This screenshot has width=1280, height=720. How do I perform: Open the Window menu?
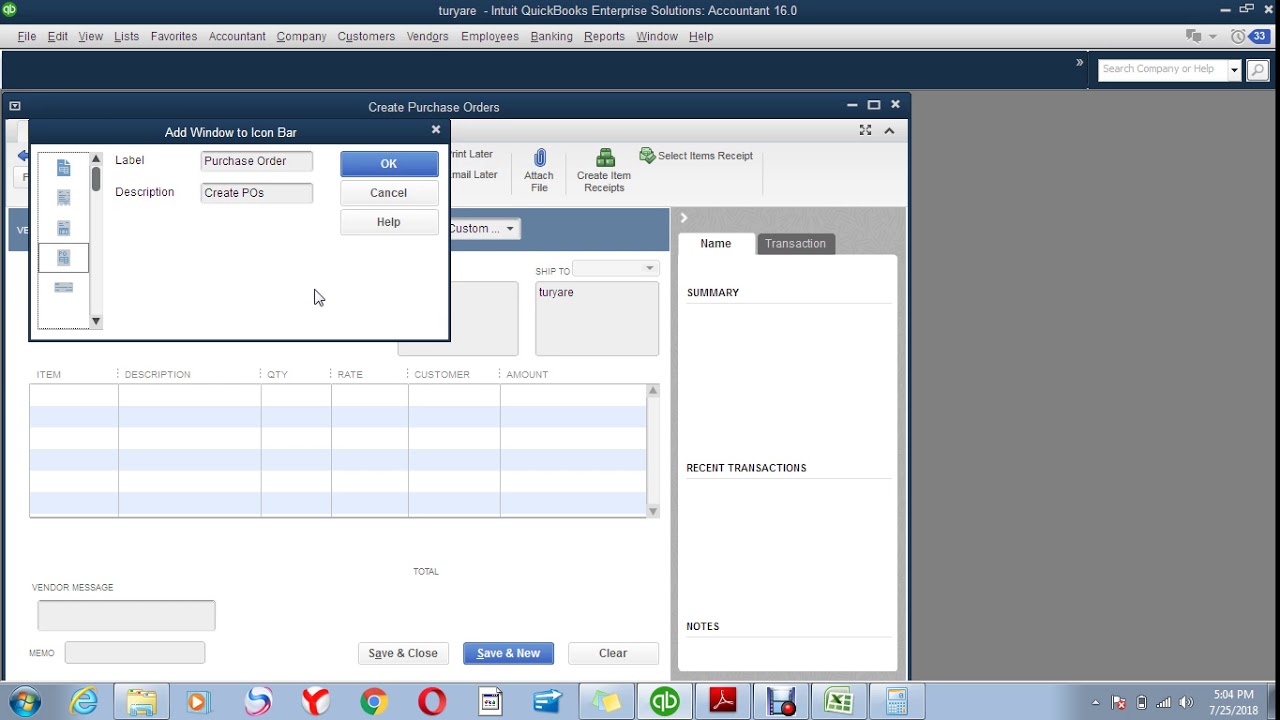(657, 36)
